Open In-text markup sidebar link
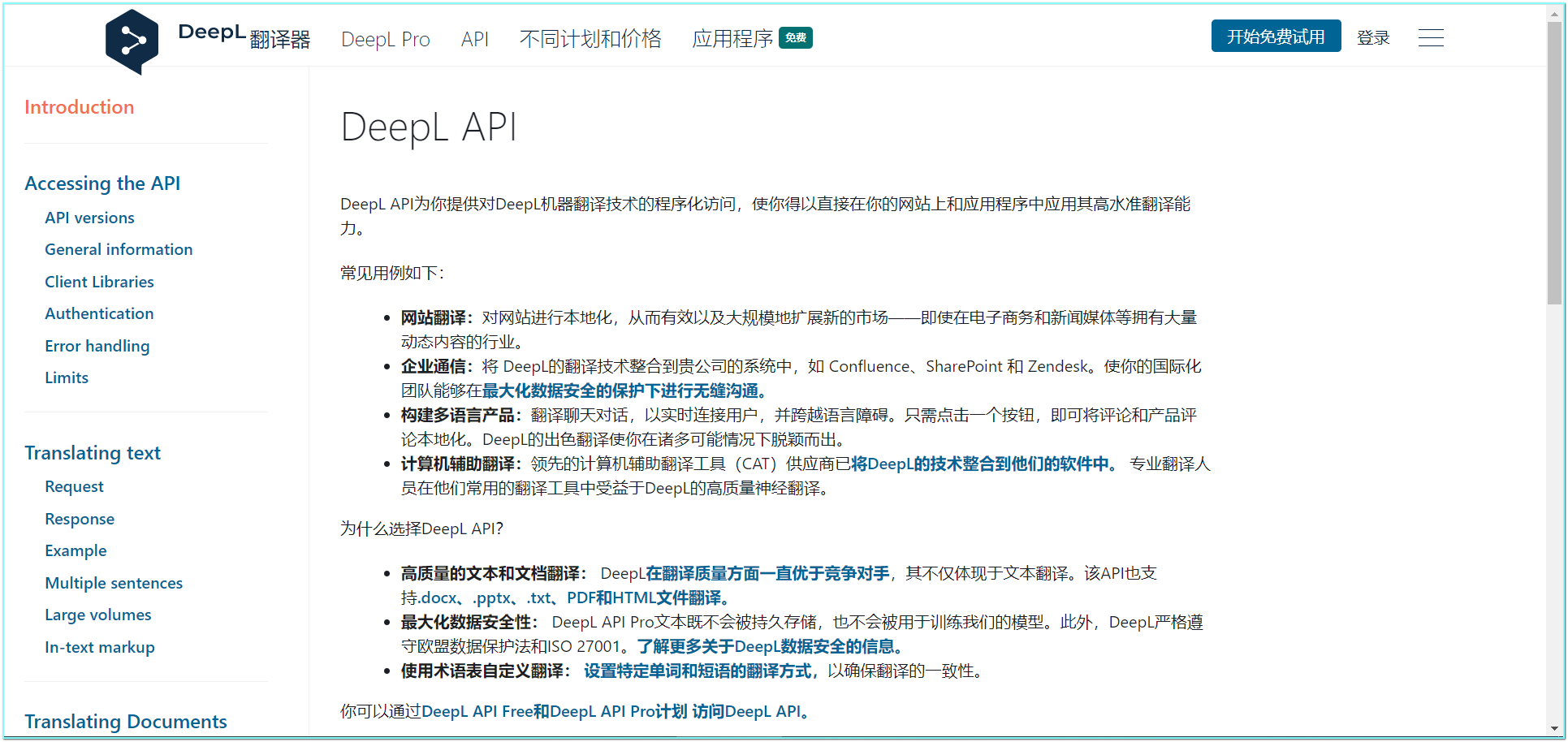 (x=100, y=647)
